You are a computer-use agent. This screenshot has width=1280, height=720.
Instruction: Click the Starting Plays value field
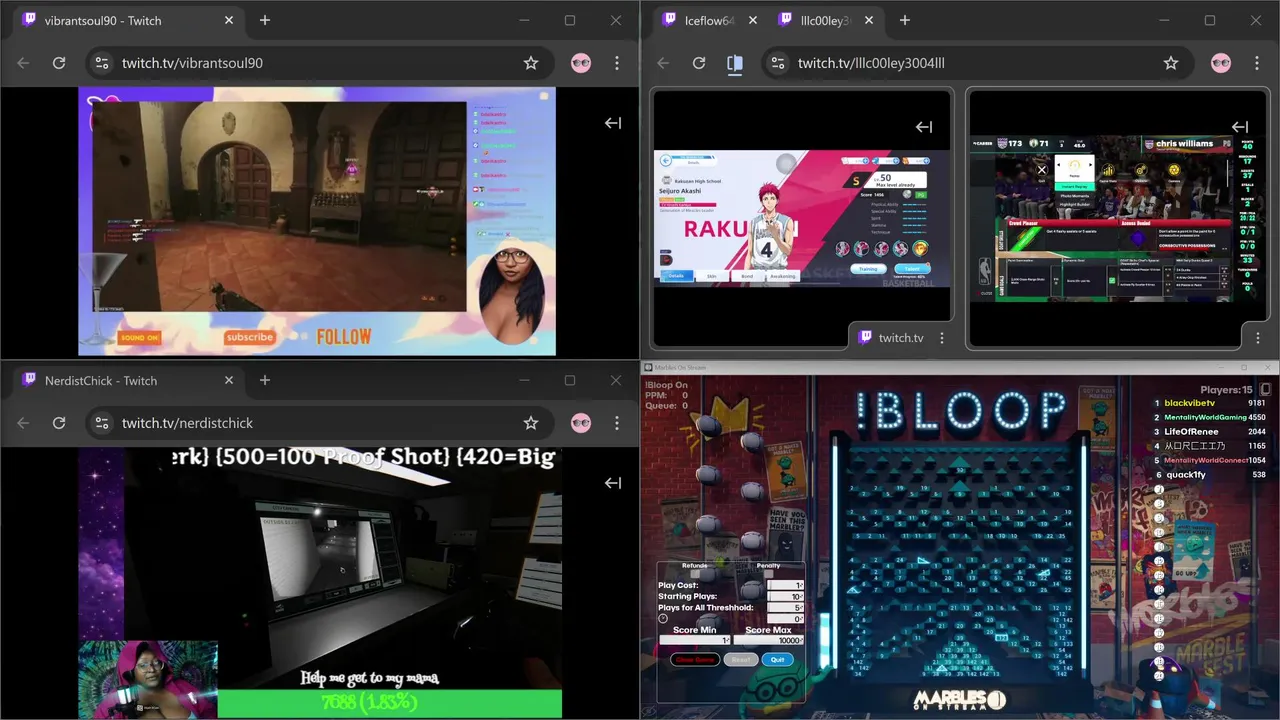click(x=785, y=597)
